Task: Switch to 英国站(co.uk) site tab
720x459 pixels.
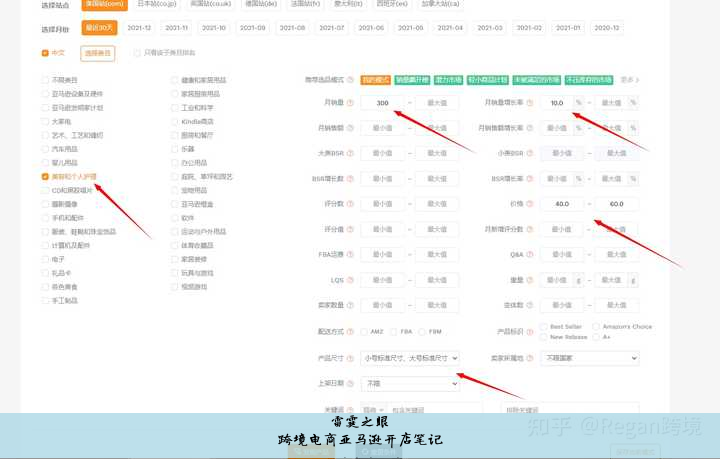Action: click(211, 4)
